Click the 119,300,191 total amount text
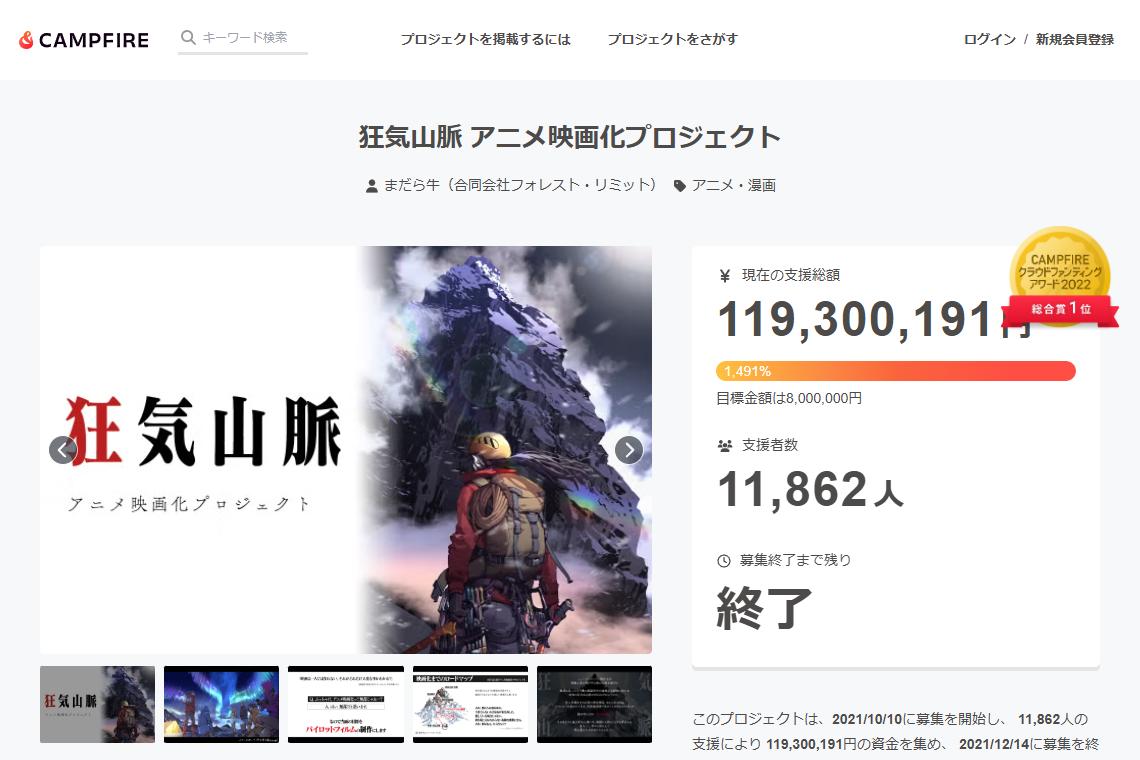Image resolution: width=1140 pixels, height=760 pixels. (855, 319)
